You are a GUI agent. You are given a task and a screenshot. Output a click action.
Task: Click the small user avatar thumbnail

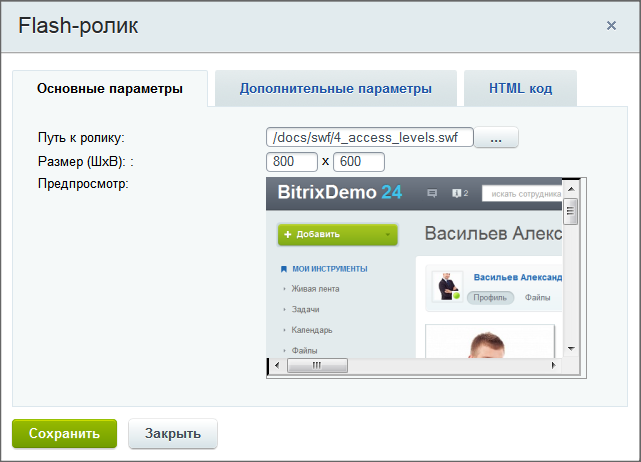tap(447, 286)
